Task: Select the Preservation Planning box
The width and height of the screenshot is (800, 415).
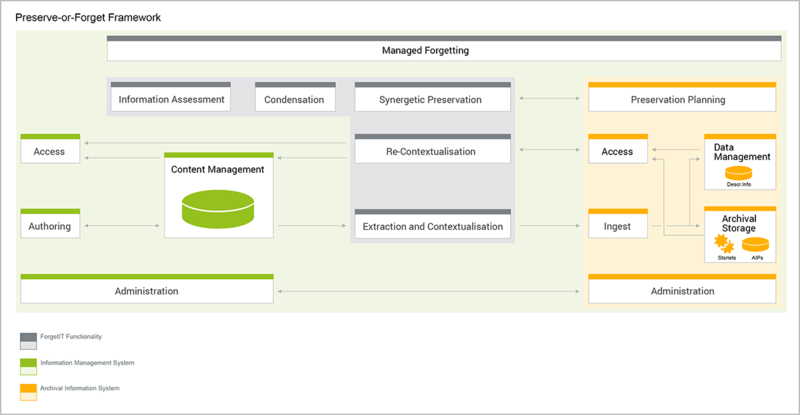Action: [682, 96]
